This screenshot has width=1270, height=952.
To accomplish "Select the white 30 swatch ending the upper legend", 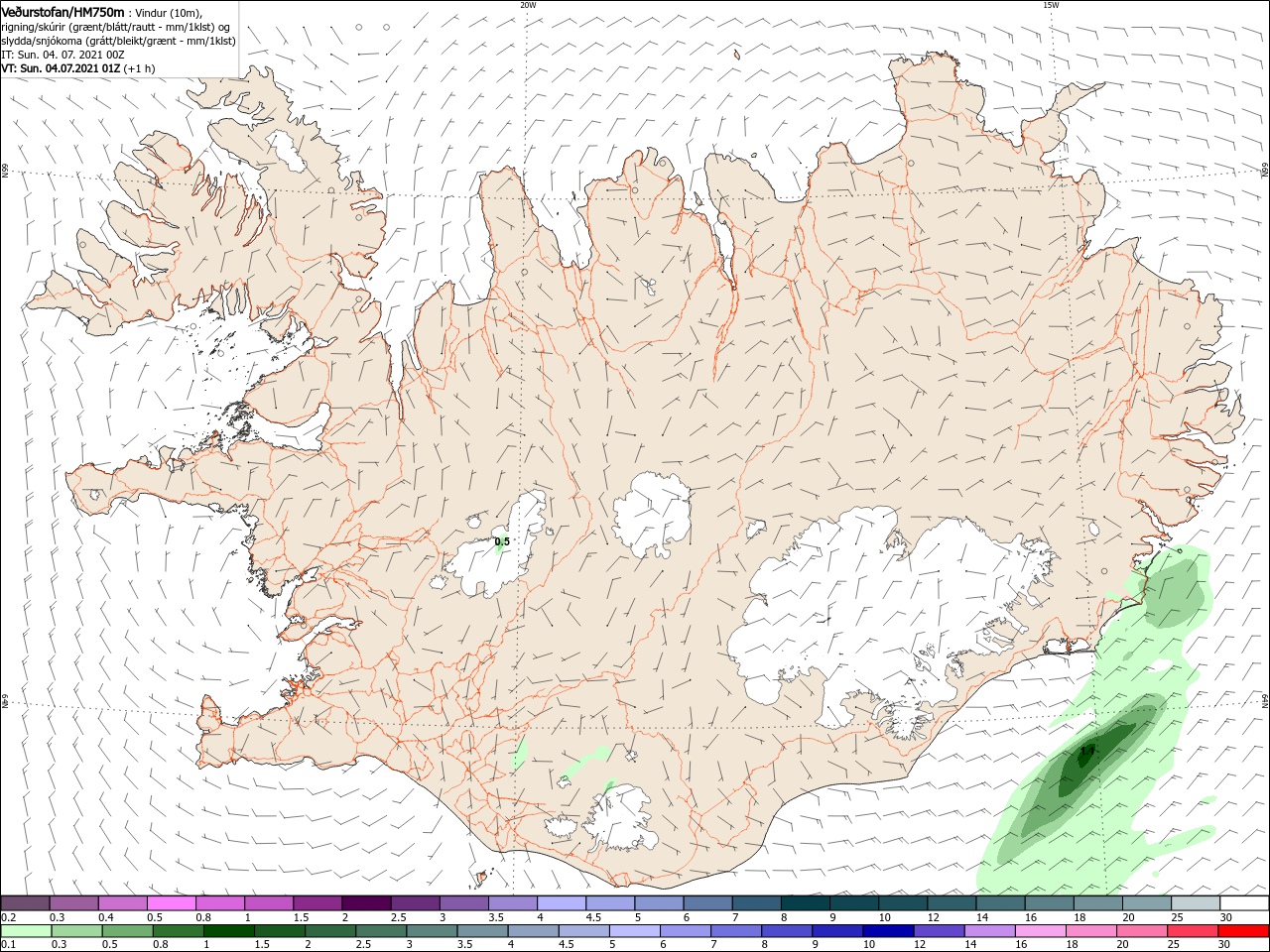I will pos(1245,903).
